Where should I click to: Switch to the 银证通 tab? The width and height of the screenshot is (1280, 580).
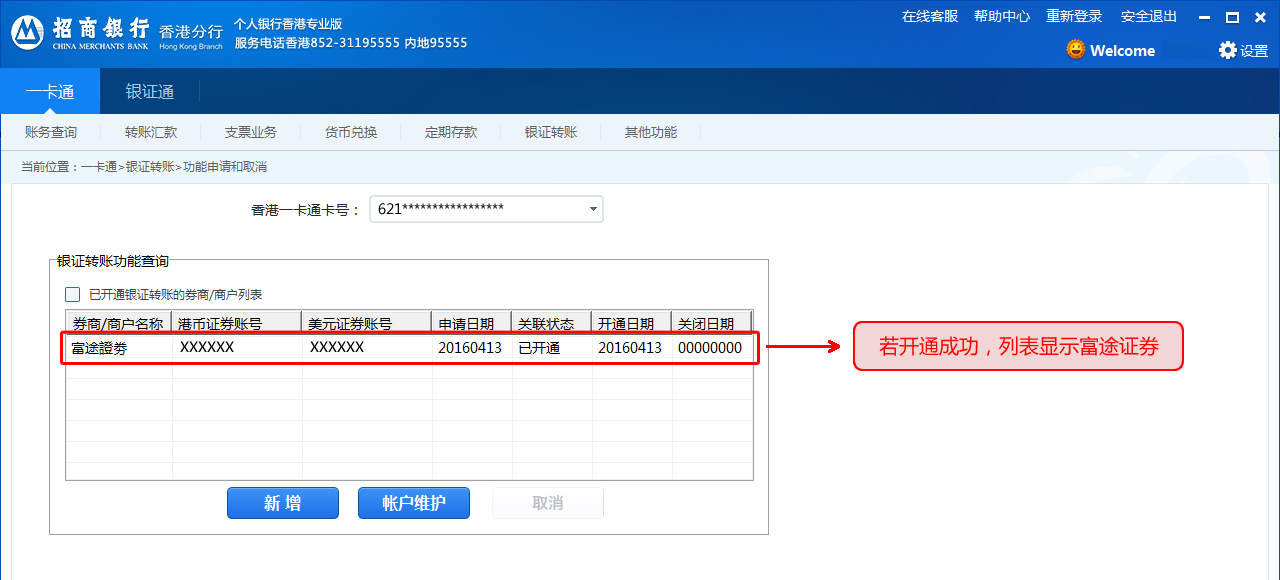150,92
